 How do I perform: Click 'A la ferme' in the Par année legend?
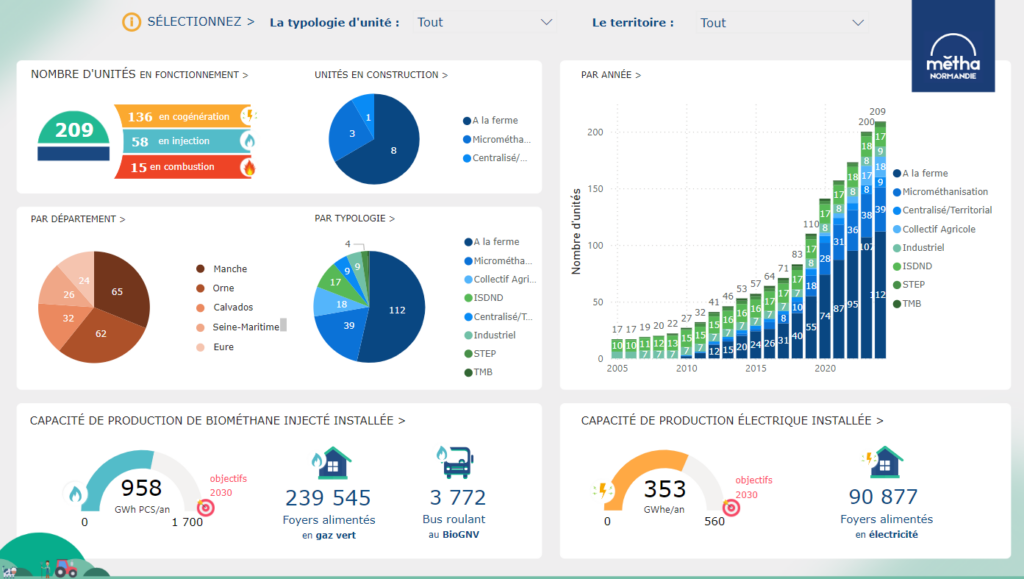tap(925, 173)
